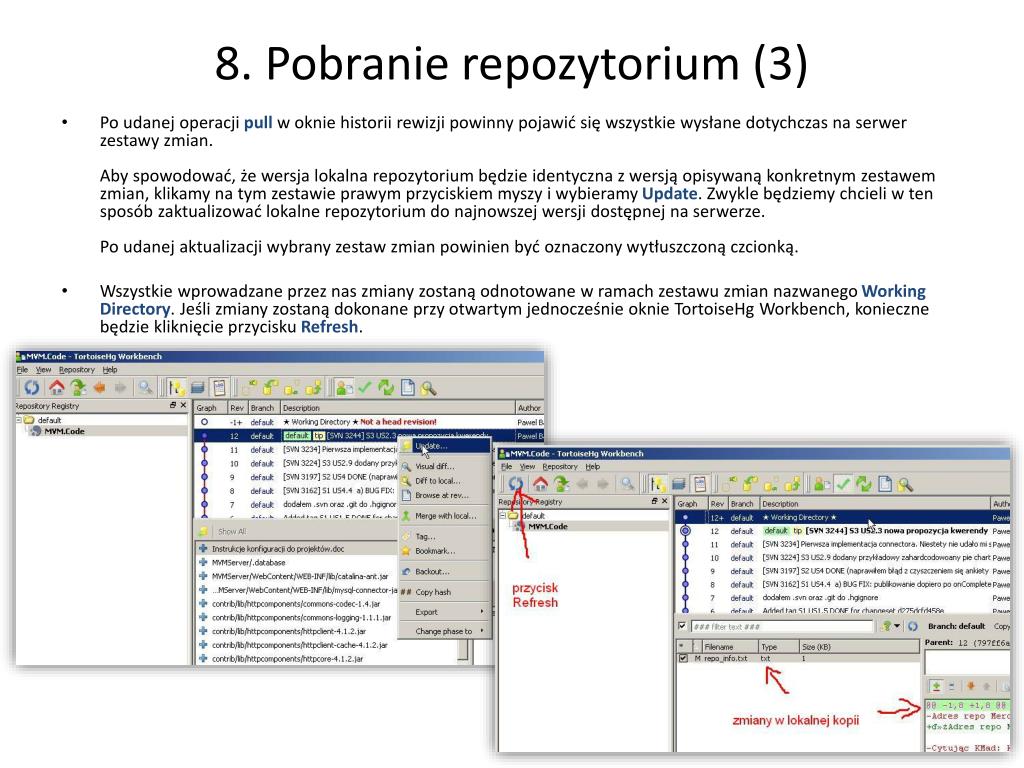Click Refresh icon in context-menu window toolbar
Screen dimensions: 1024x768
(x=32, y=388)
